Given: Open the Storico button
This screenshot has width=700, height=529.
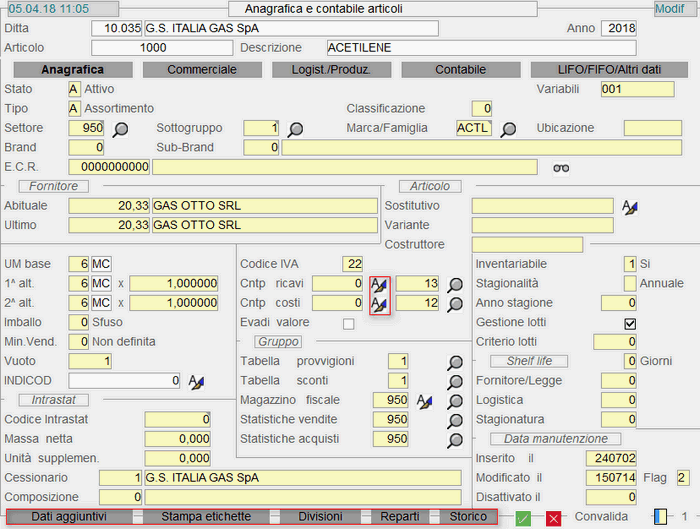Looking at the screenshot, I should pos(468,516).
